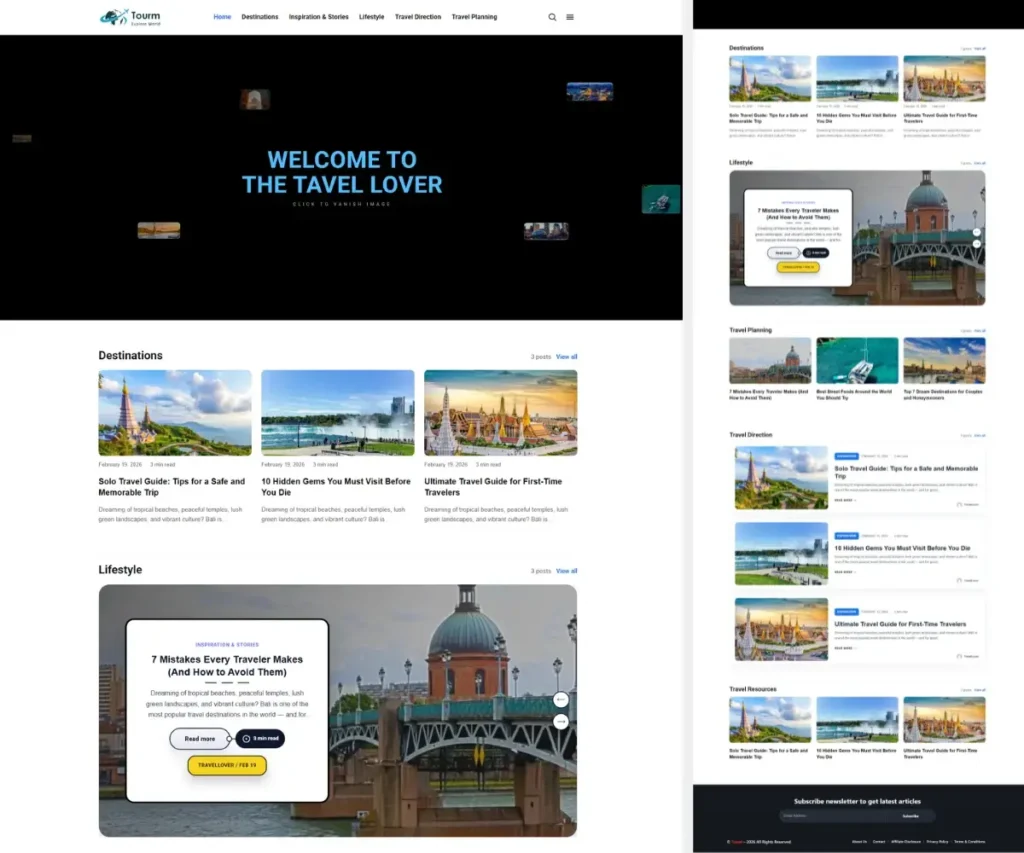
Task: Click the Tourm airplane logo
Action: (x=115, y=17)
